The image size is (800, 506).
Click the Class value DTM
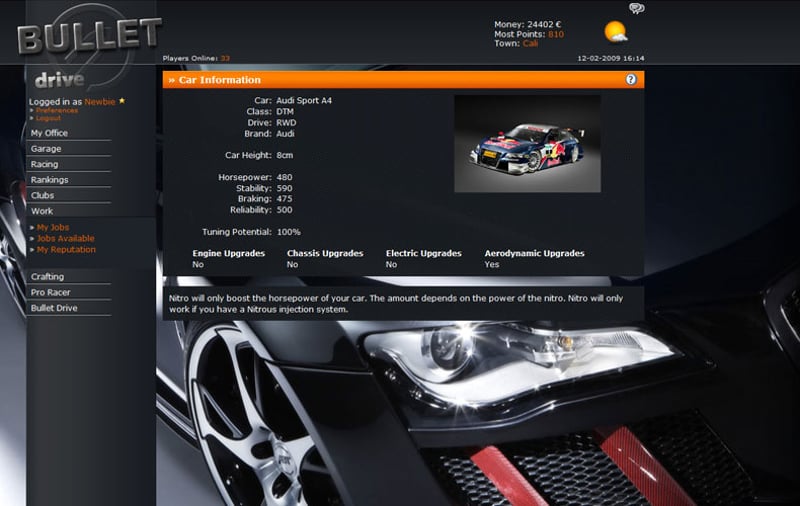coord(285,112)
